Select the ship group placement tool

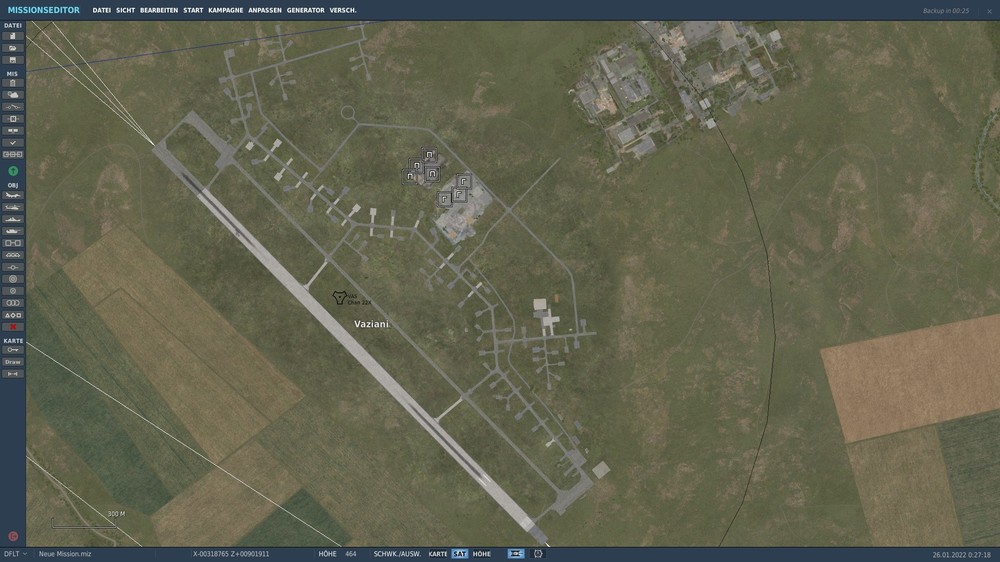13,219
